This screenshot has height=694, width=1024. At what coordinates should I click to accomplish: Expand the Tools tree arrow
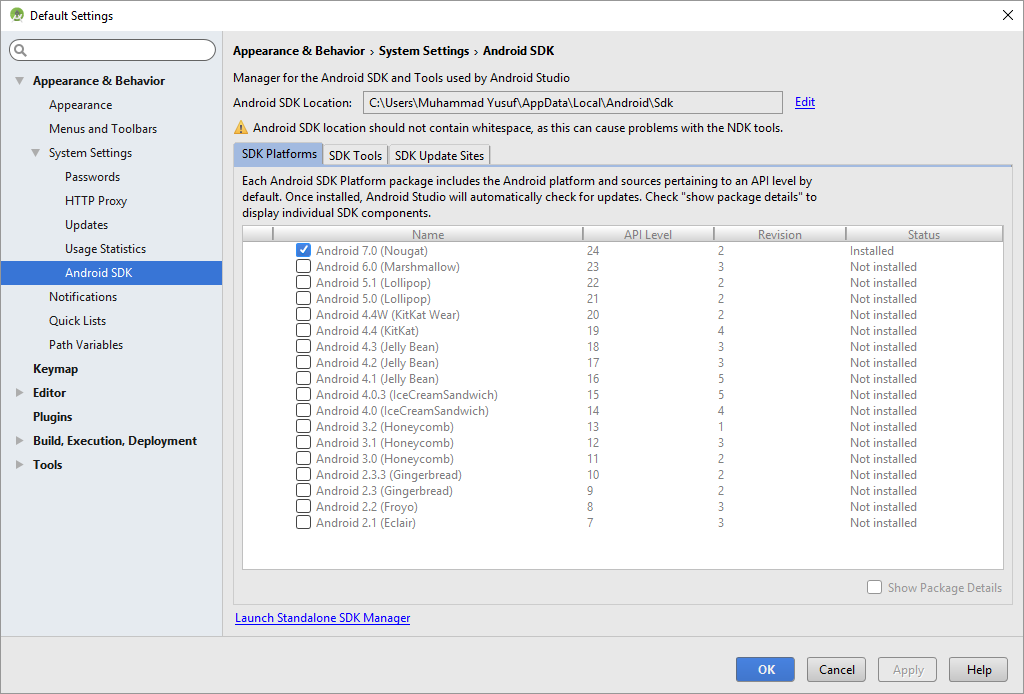[20, 464]
